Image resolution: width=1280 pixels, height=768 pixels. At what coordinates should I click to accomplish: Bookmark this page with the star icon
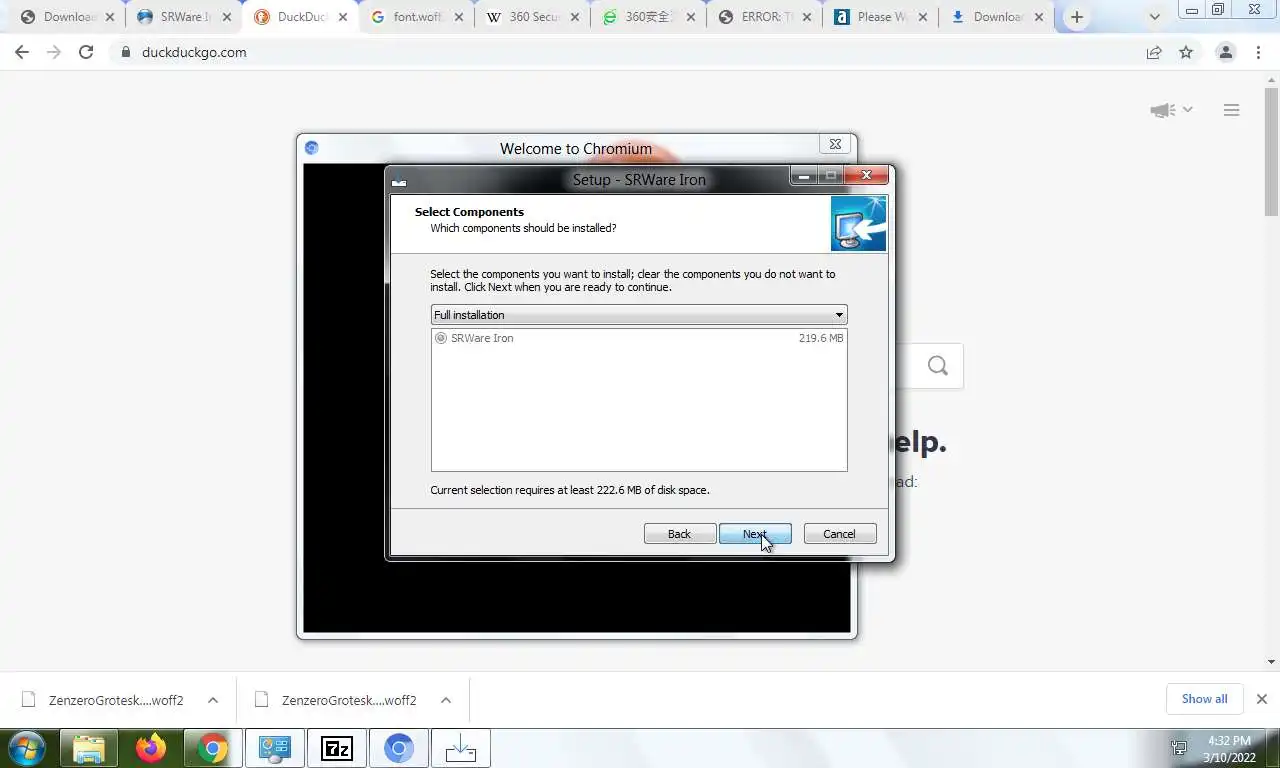pos(1186,52)
